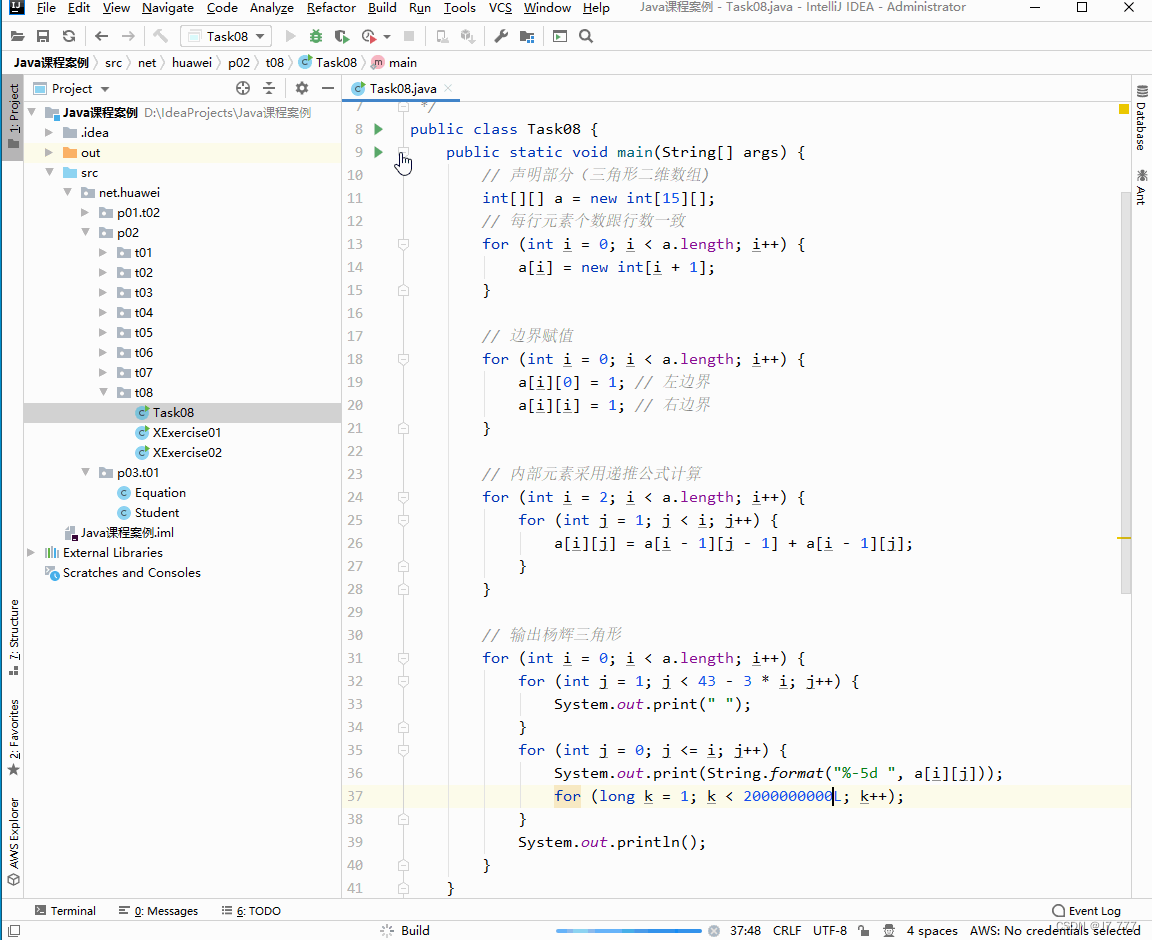
Task: Open Settings with the wrench icon
Action: (x=501, y=36)
